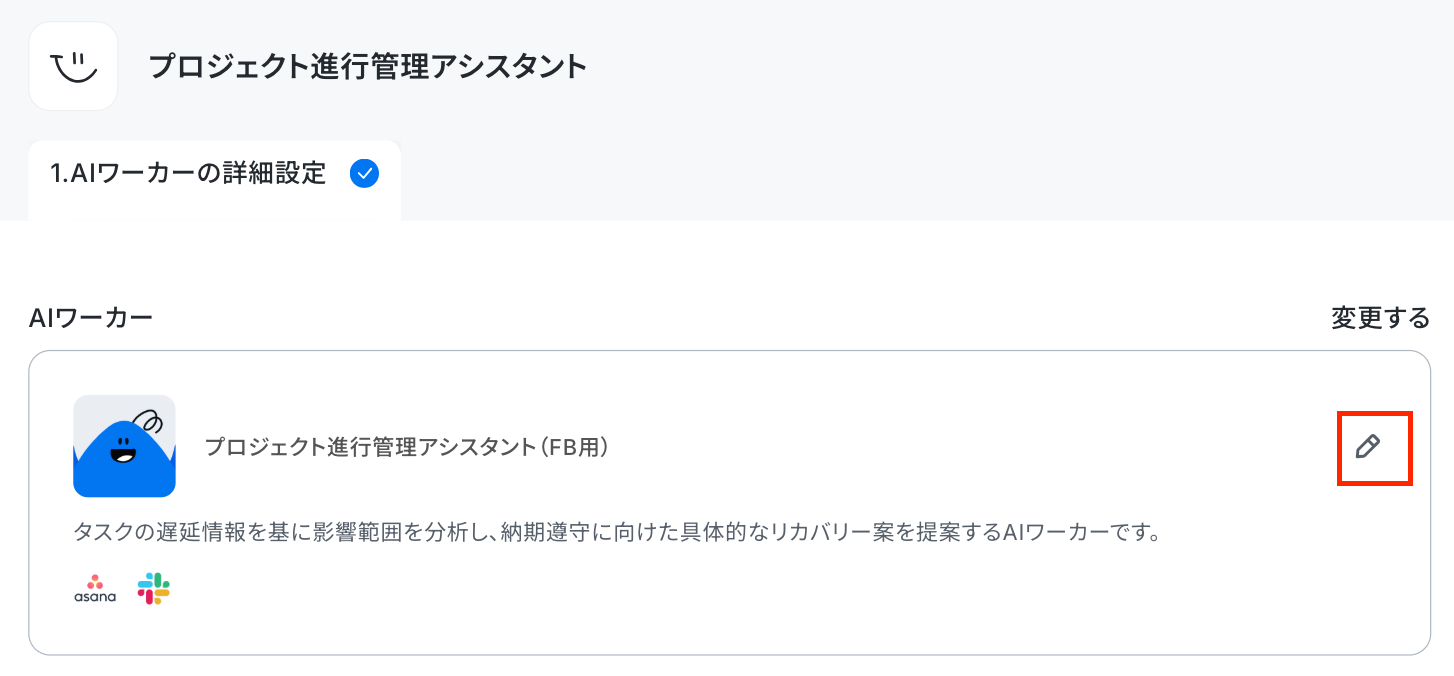Select the Slack integration icon
Image resolution: width=1454 pixels, height=676 pixels.
click(153, 589)
